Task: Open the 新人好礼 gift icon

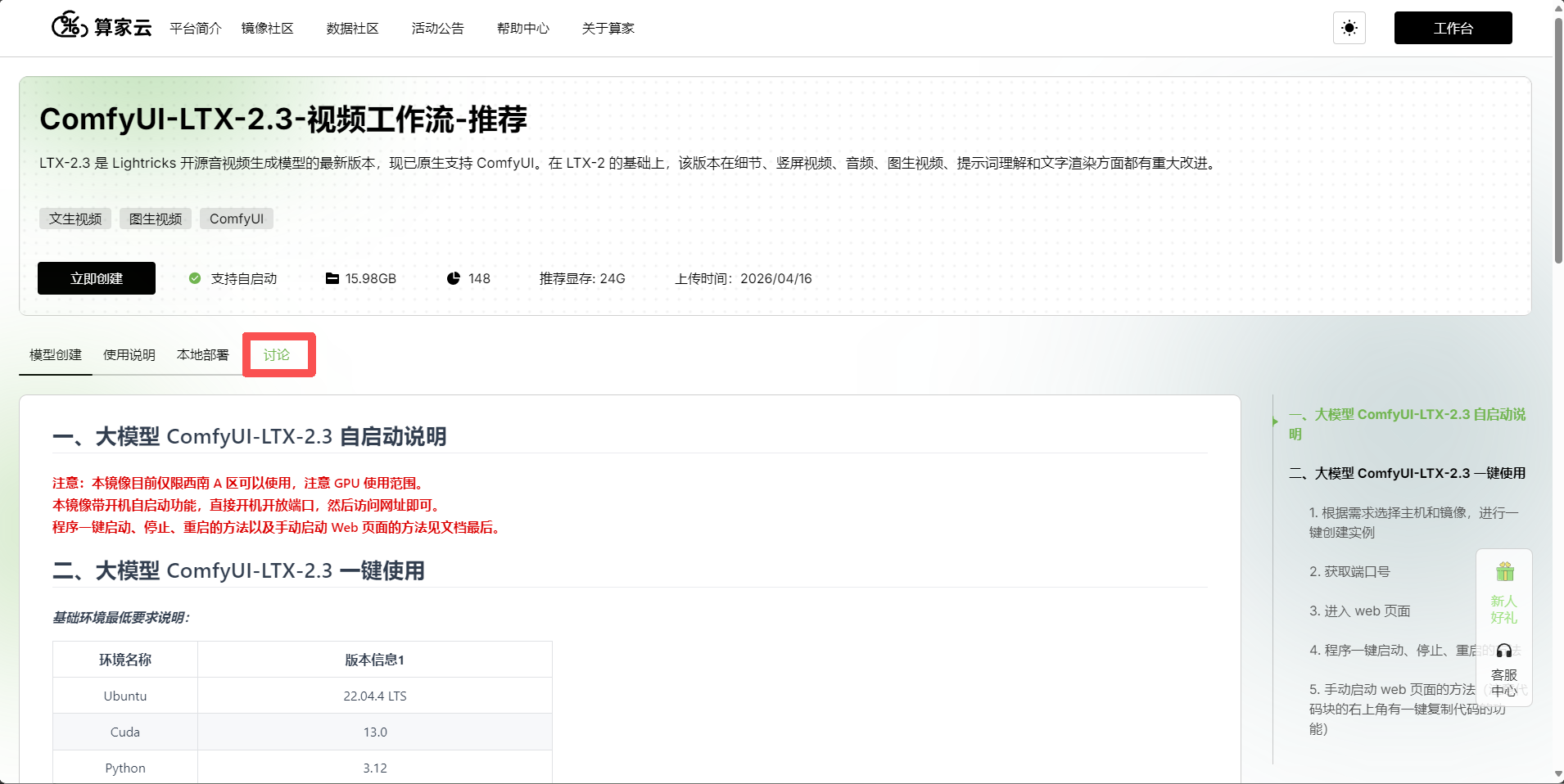Action: point(1505,572)
